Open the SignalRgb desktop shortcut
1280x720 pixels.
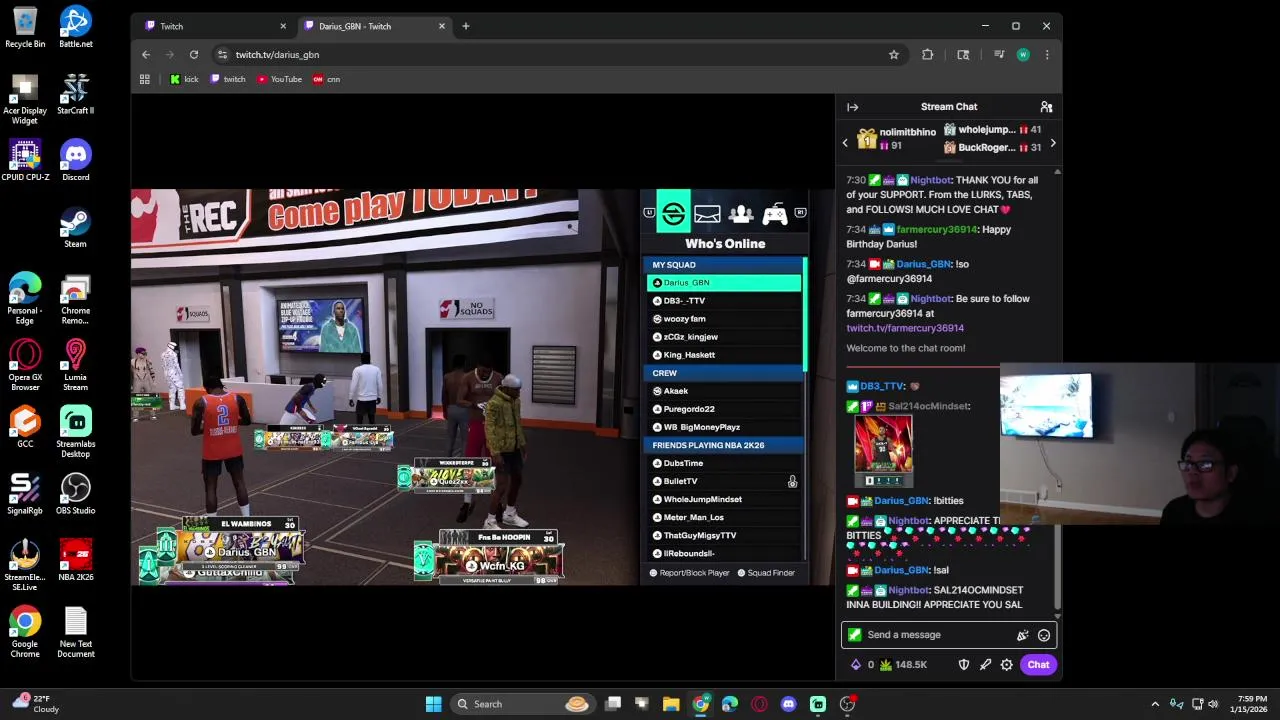click(25, 494)
